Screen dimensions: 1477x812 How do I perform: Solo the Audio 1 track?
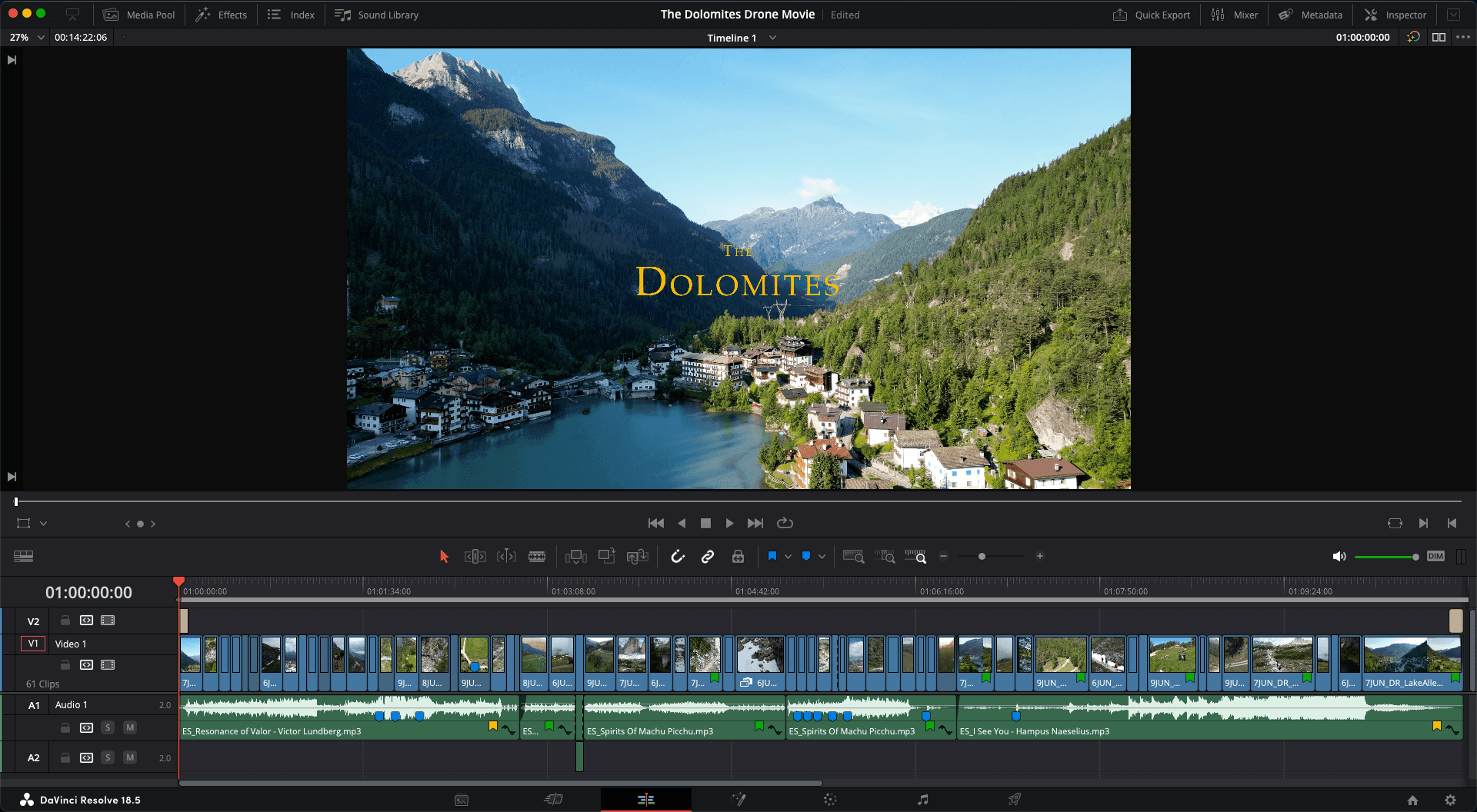pos(108,727)
